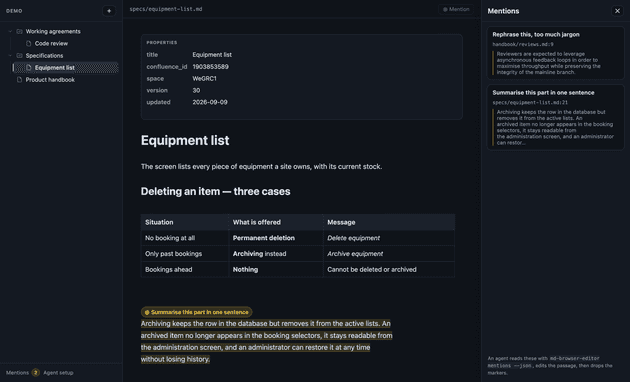Click the Specifications folder icon
The width and height of the screenshot is (630, 382).
tap(19, 55)
